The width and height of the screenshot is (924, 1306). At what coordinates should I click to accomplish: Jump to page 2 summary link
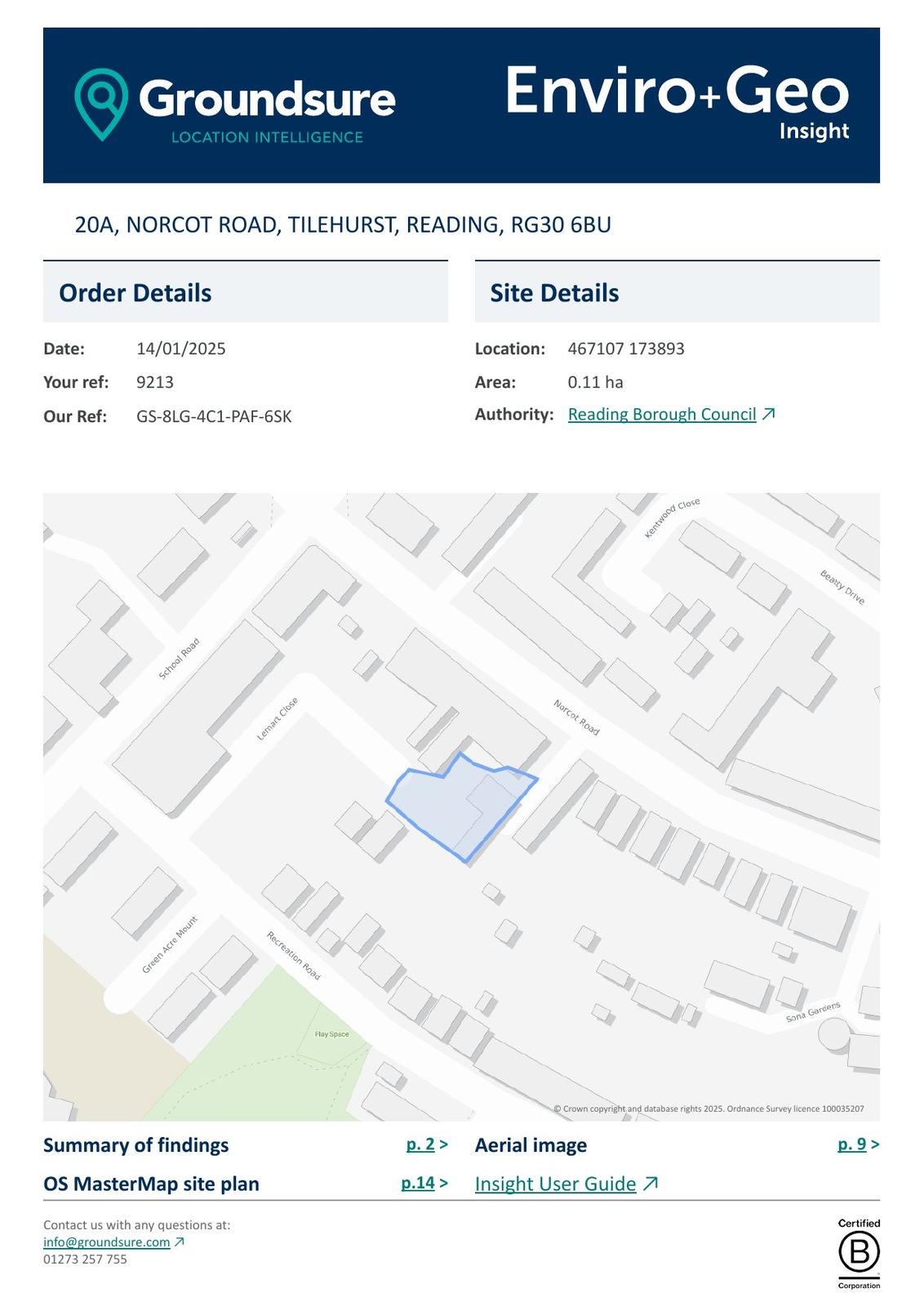pyautogui.click(x=420, y=1144)
